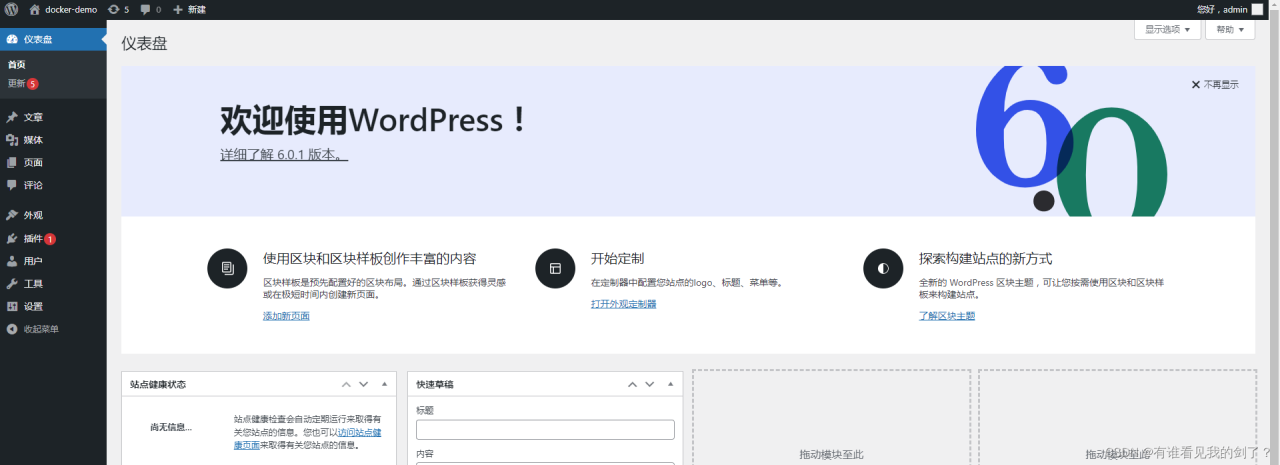Open the 显示选项 dropdown
The height and width of the screenshot is (465, 1280).
(x=1167, y=29)
